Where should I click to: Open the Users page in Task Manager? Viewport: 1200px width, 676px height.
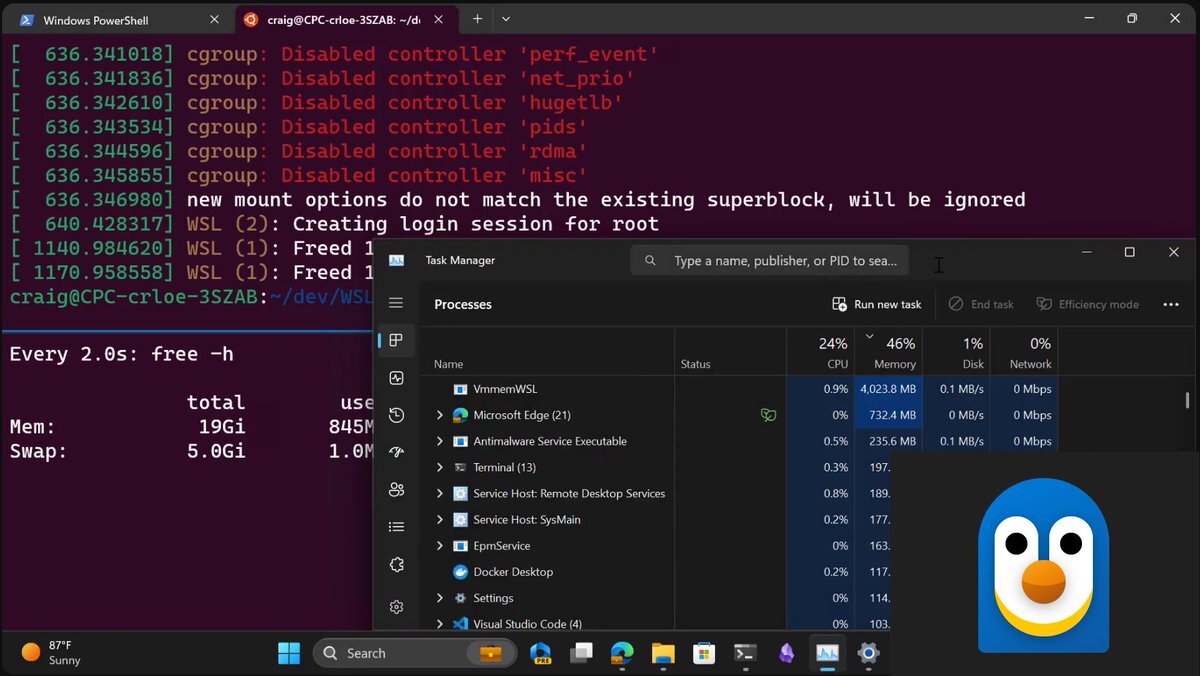click(396, 489)
